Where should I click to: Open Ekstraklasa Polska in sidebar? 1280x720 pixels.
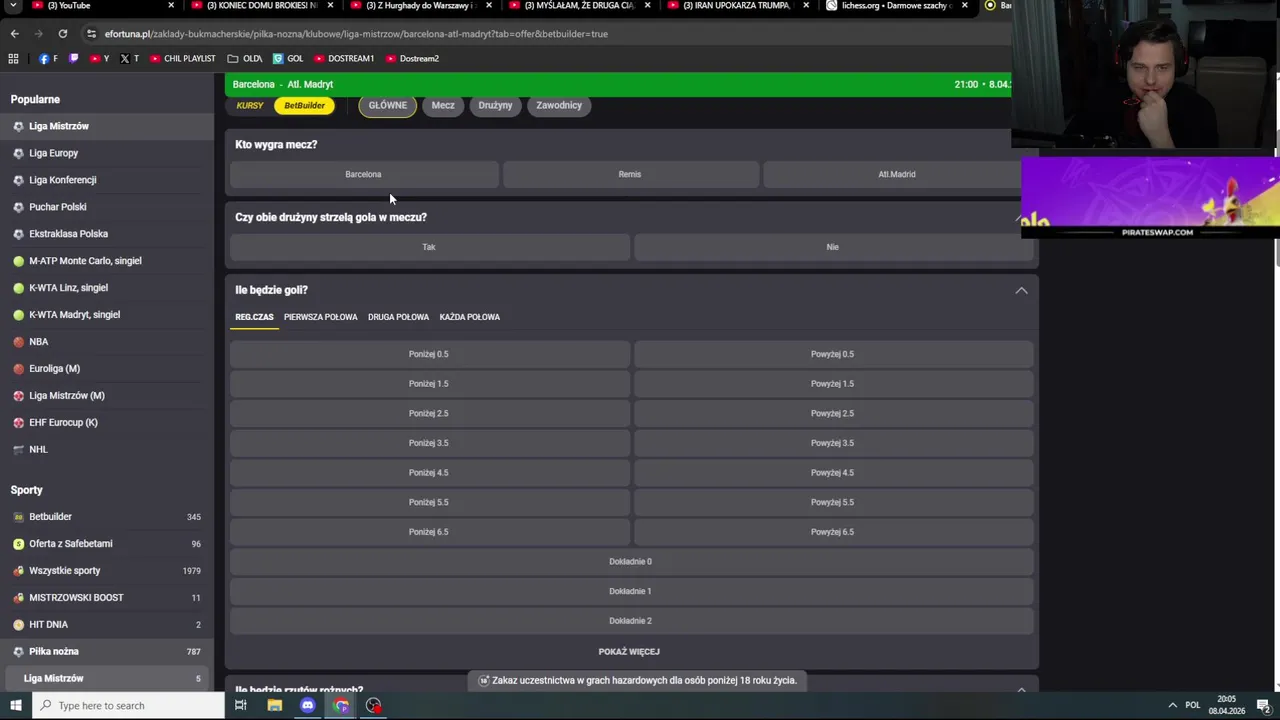[106, 234]
